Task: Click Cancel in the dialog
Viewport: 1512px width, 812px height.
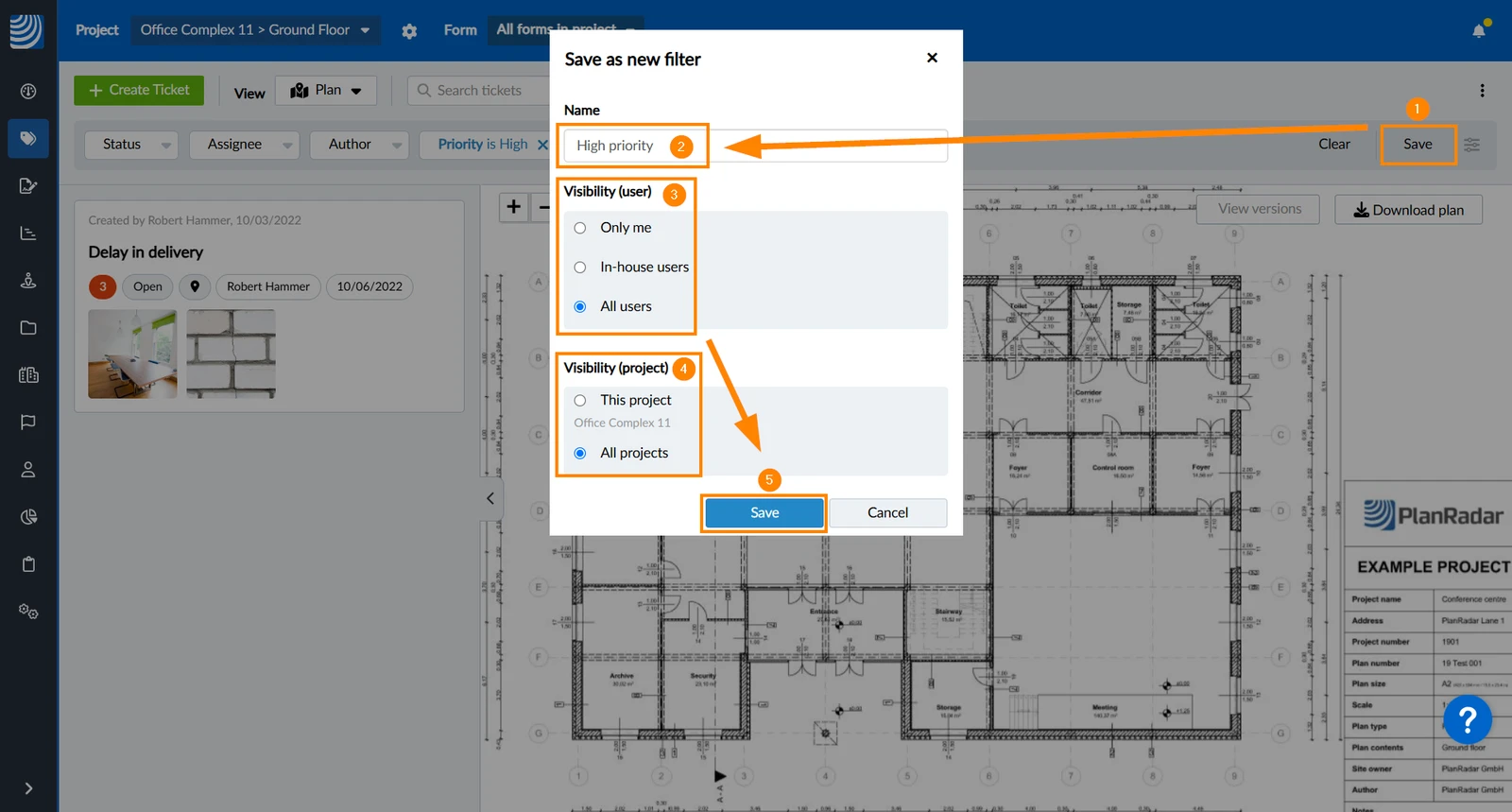Action: (888, 513)
